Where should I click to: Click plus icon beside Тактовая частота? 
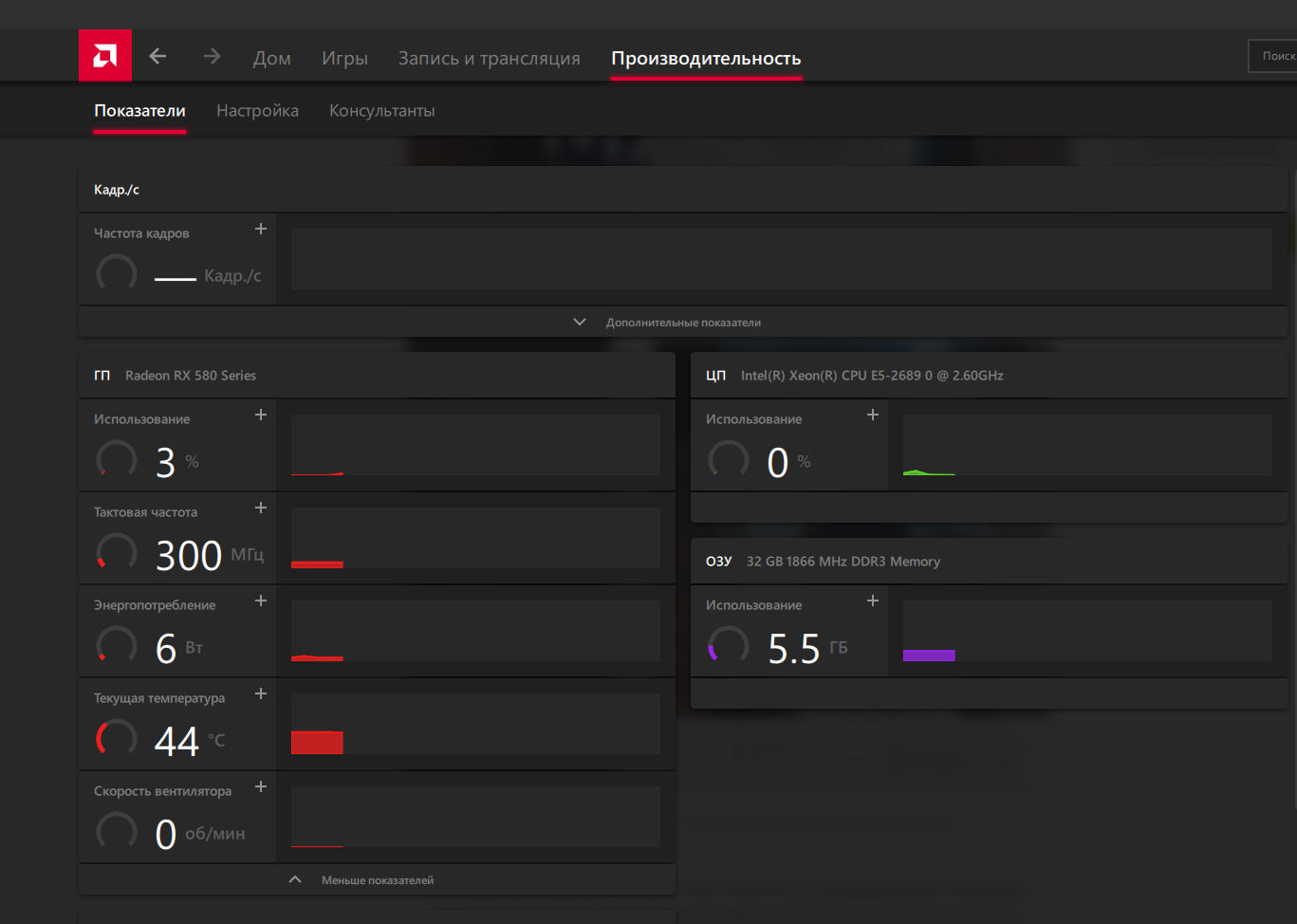261,508
